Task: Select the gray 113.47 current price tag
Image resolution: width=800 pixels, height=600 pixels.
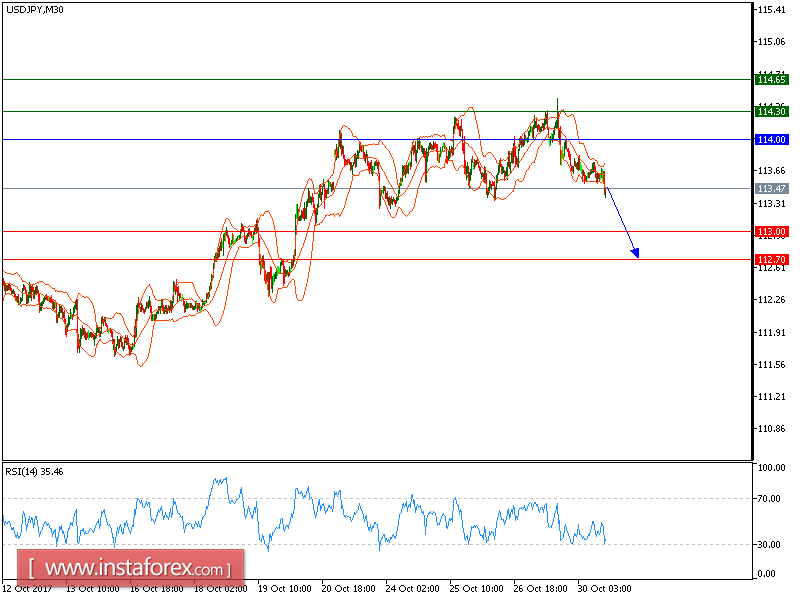Action: (x=770, y=187)
